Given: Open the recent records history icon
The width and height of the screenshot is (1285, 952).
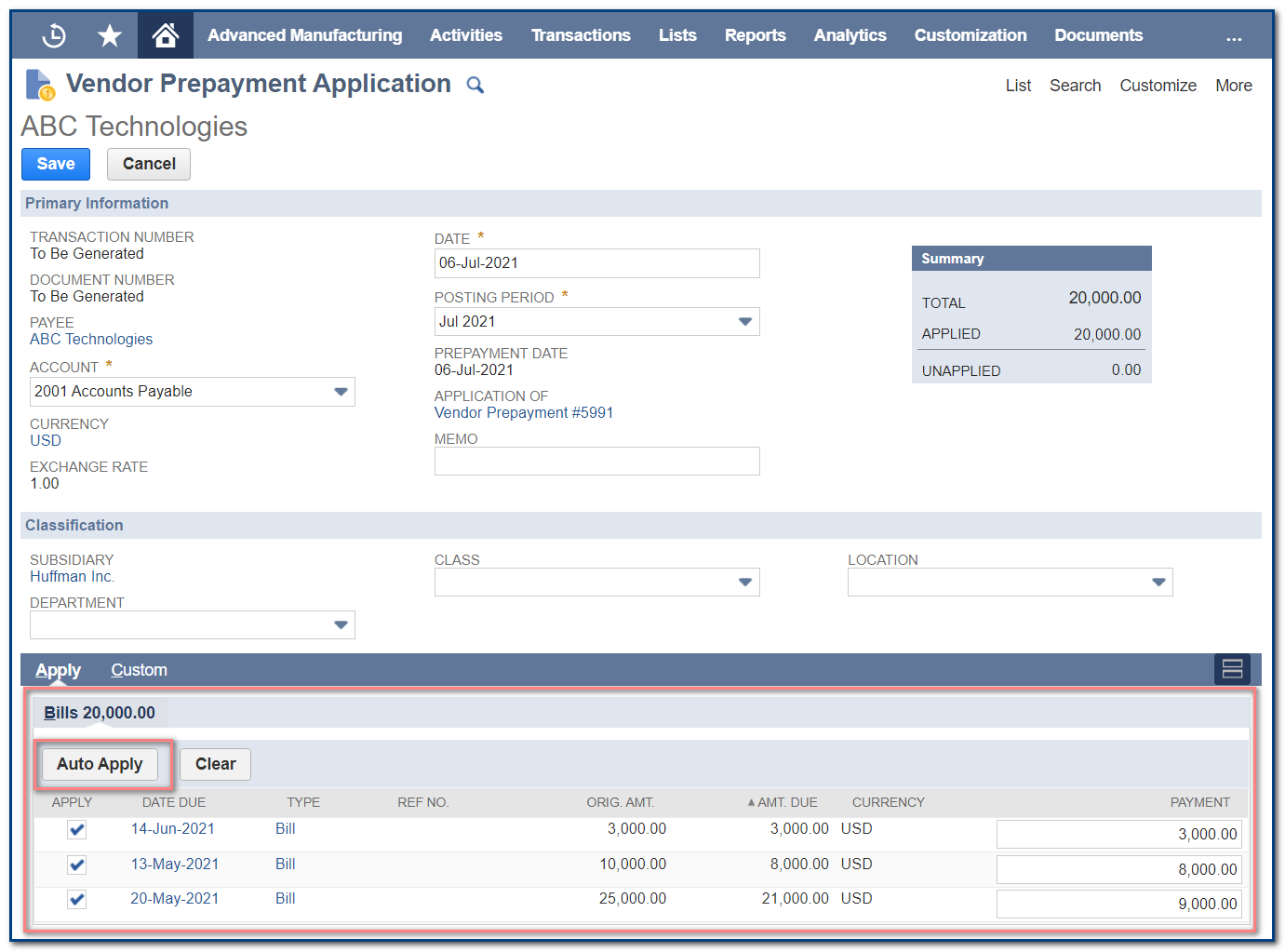Looking at the screenshot, I should tap(54, 35).
